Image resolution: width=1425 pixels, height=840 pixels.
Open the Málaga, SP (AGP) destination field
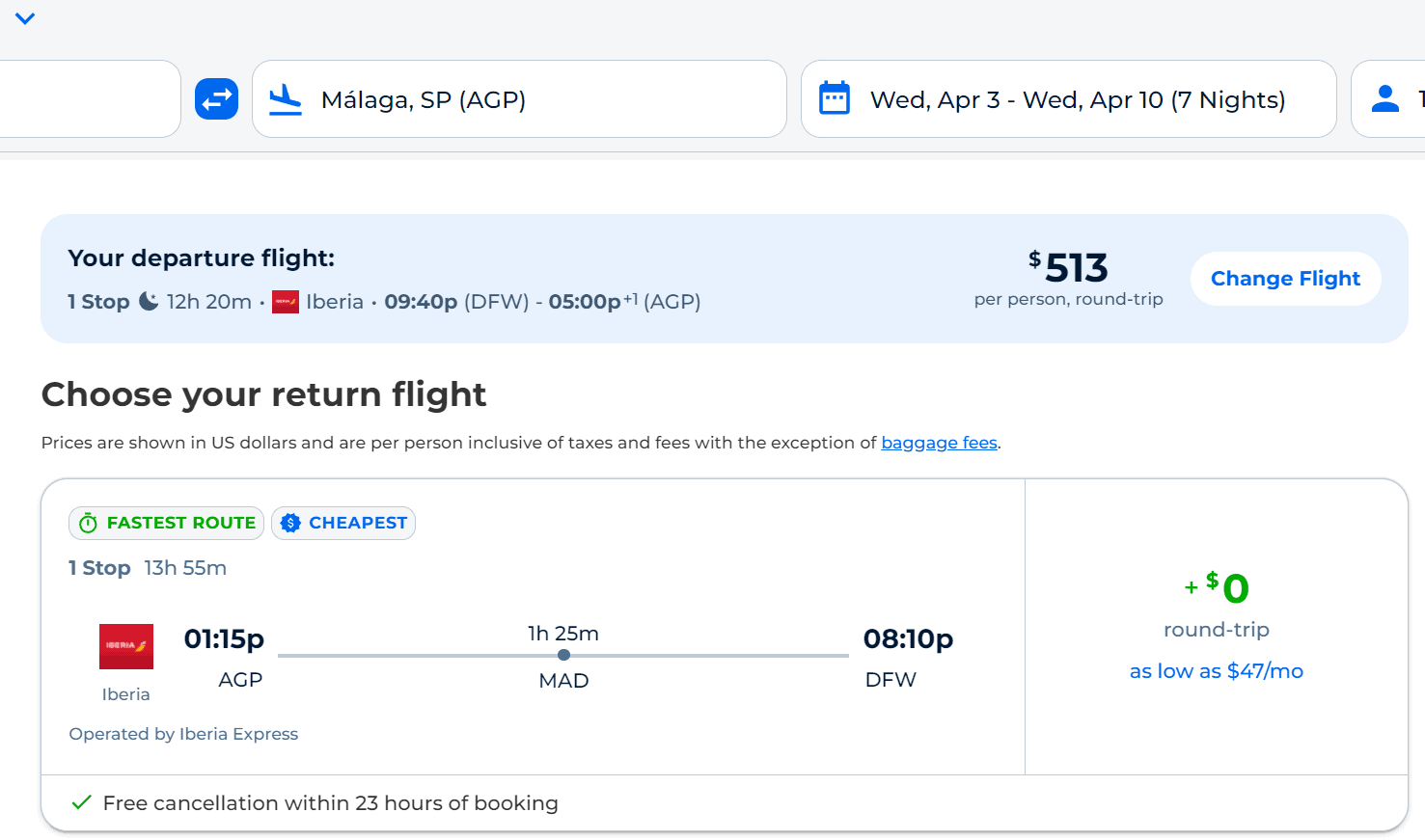tap(519, 99)
